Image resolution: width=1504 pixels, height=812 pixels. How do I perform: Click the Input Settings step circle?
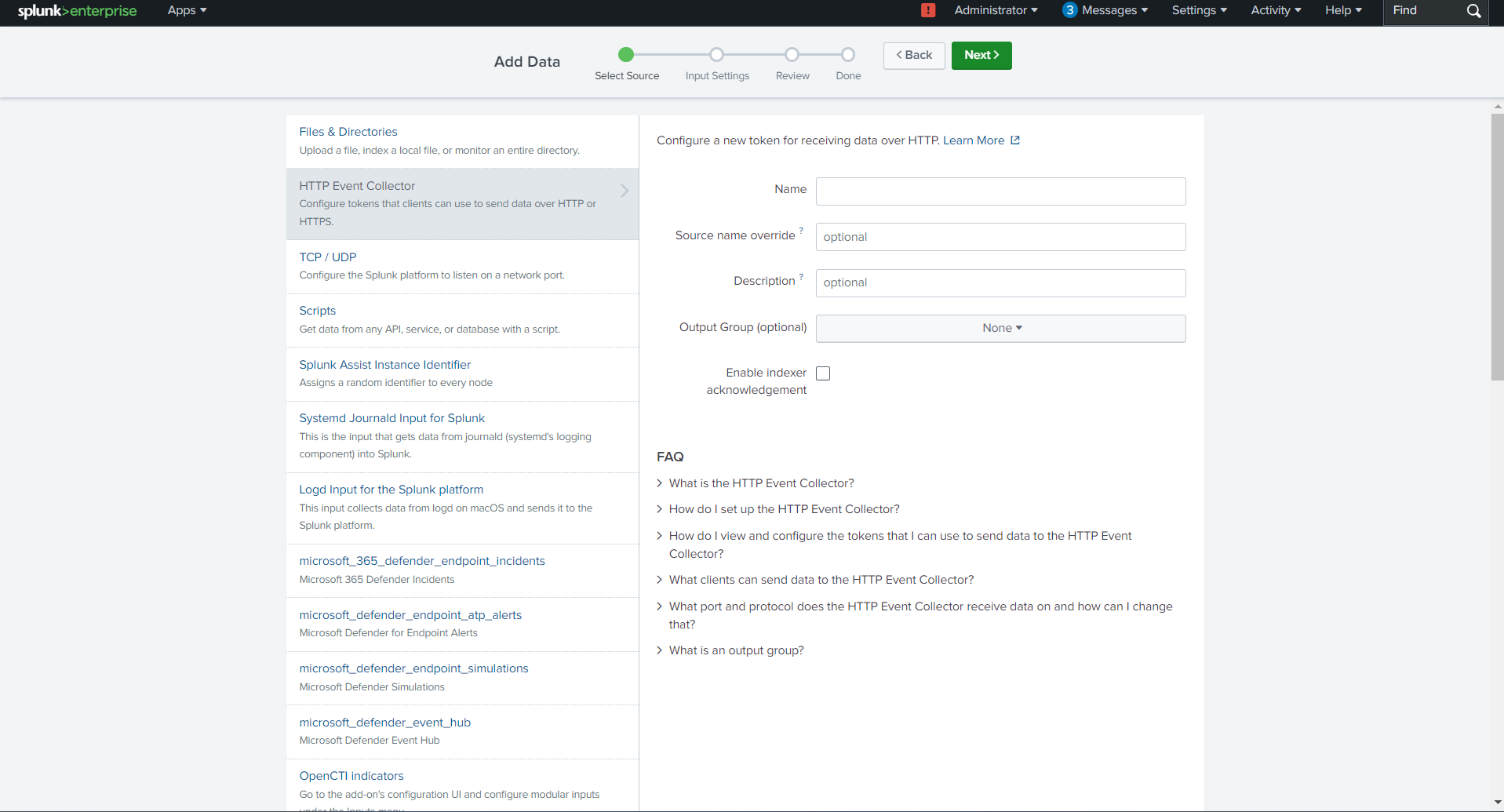pos(716,55)
